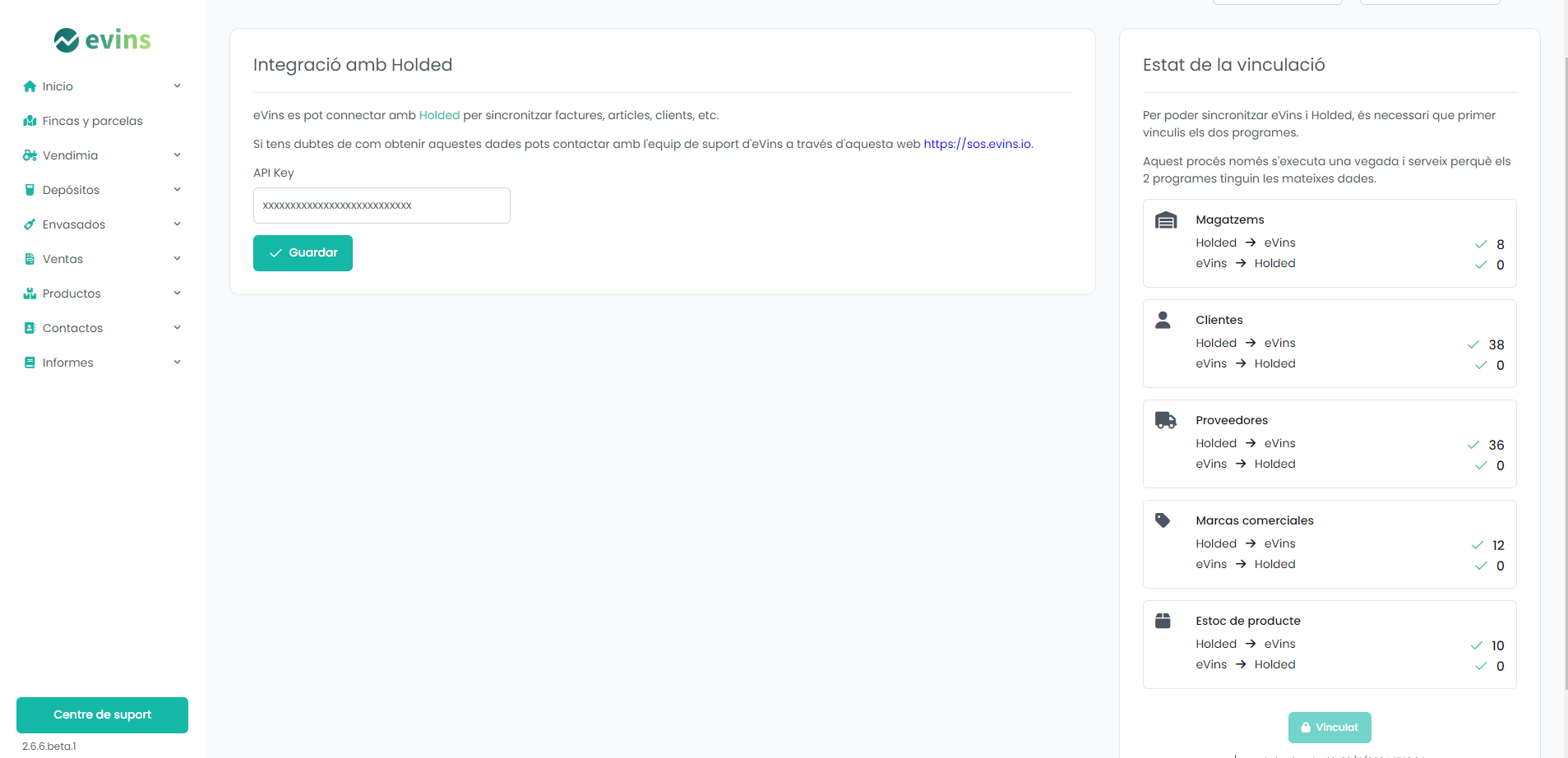Click the green check beside Marcas comerciales count 12
This screenshot has width=1568, height=758.
click(x=1477, y=545)
